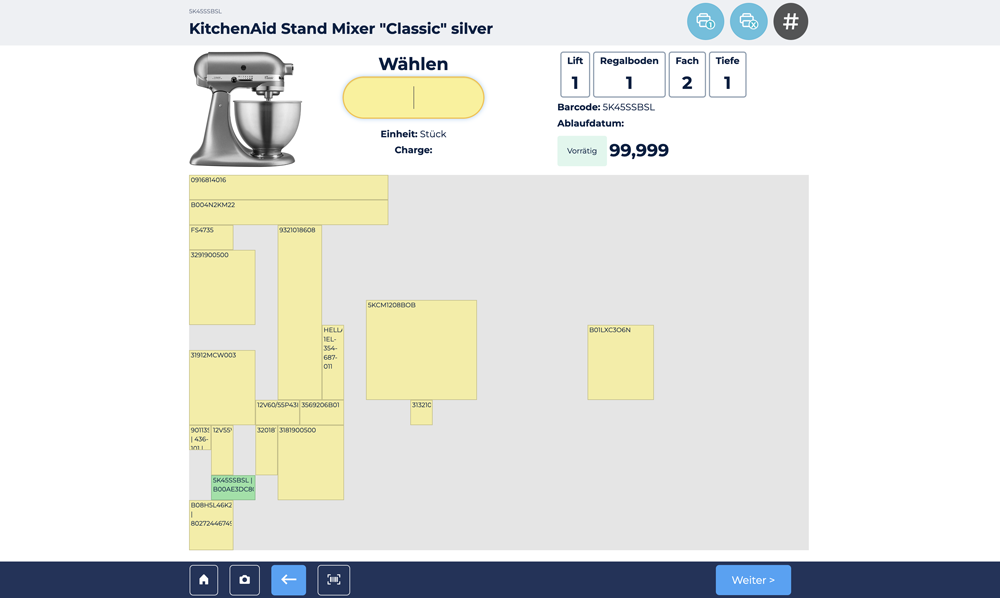Click the Tiefe 1 location box

click(x=727, y=75)
